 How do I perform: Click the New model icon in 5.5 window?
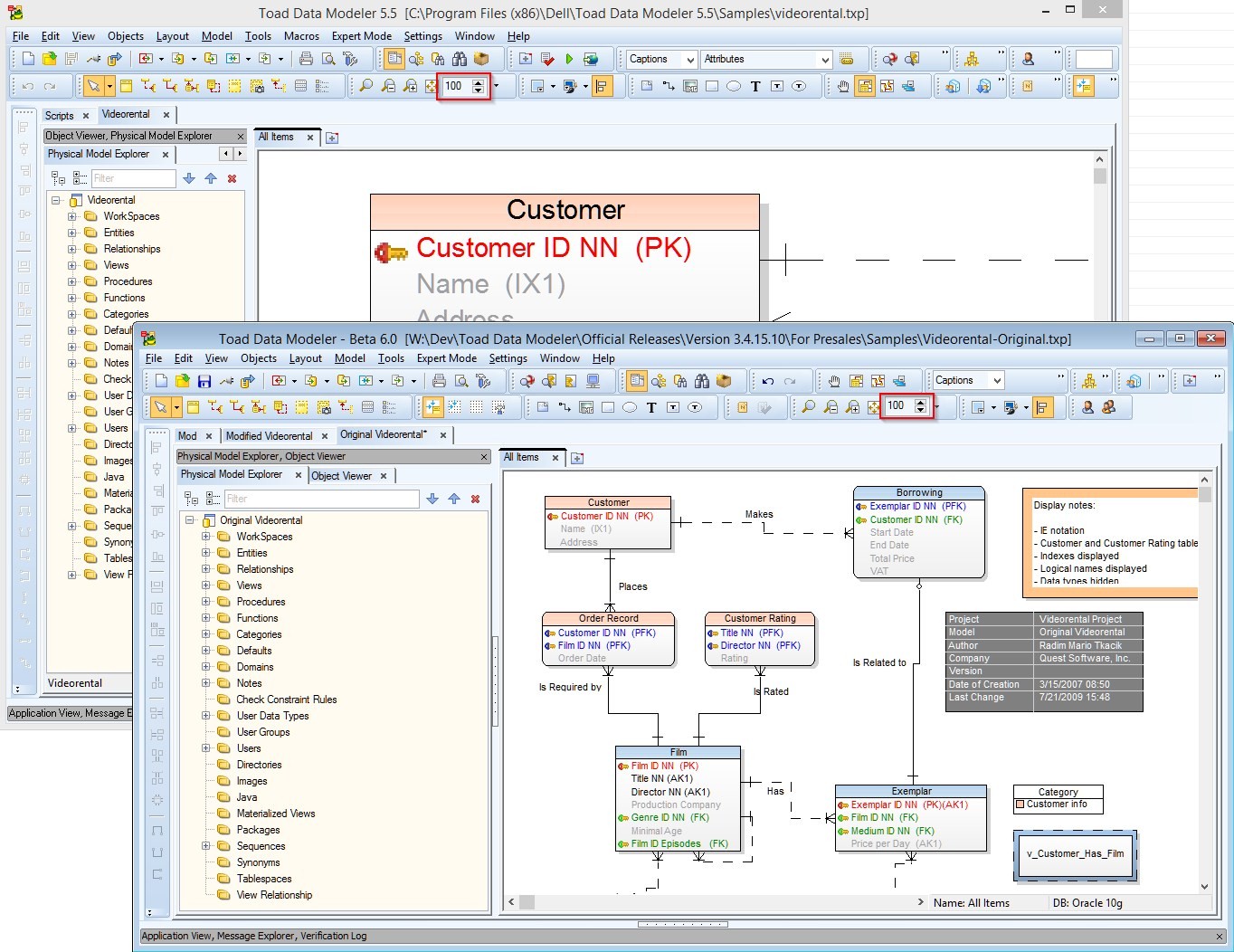click(28, 59)
